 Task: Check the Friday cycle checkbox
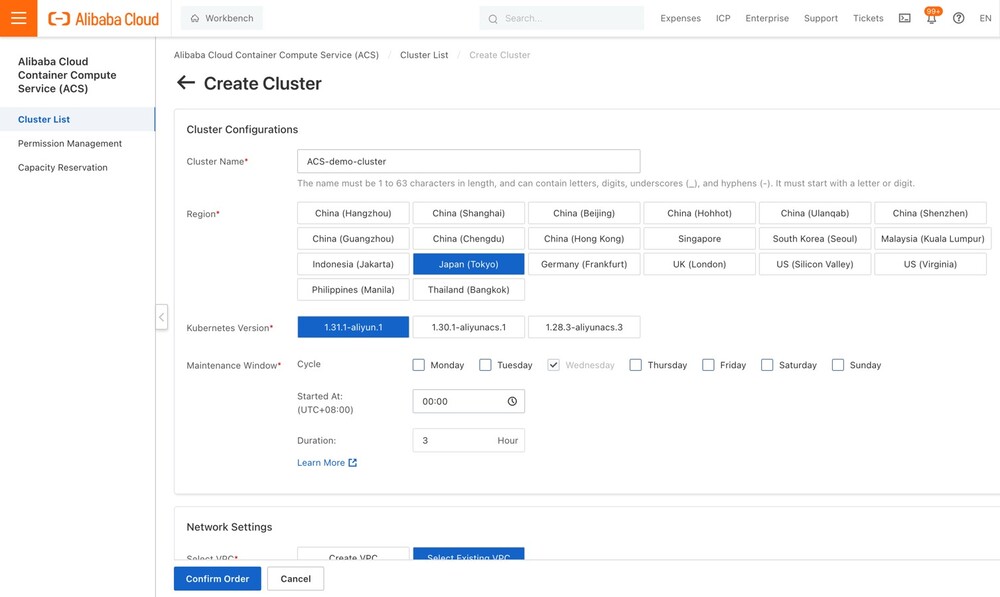708,365
